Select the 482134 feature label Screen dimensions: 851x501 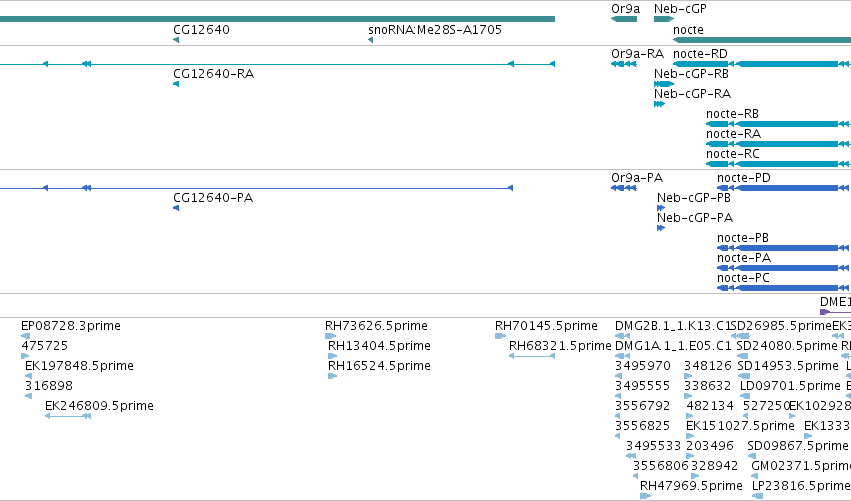click(x=710, y=407)
